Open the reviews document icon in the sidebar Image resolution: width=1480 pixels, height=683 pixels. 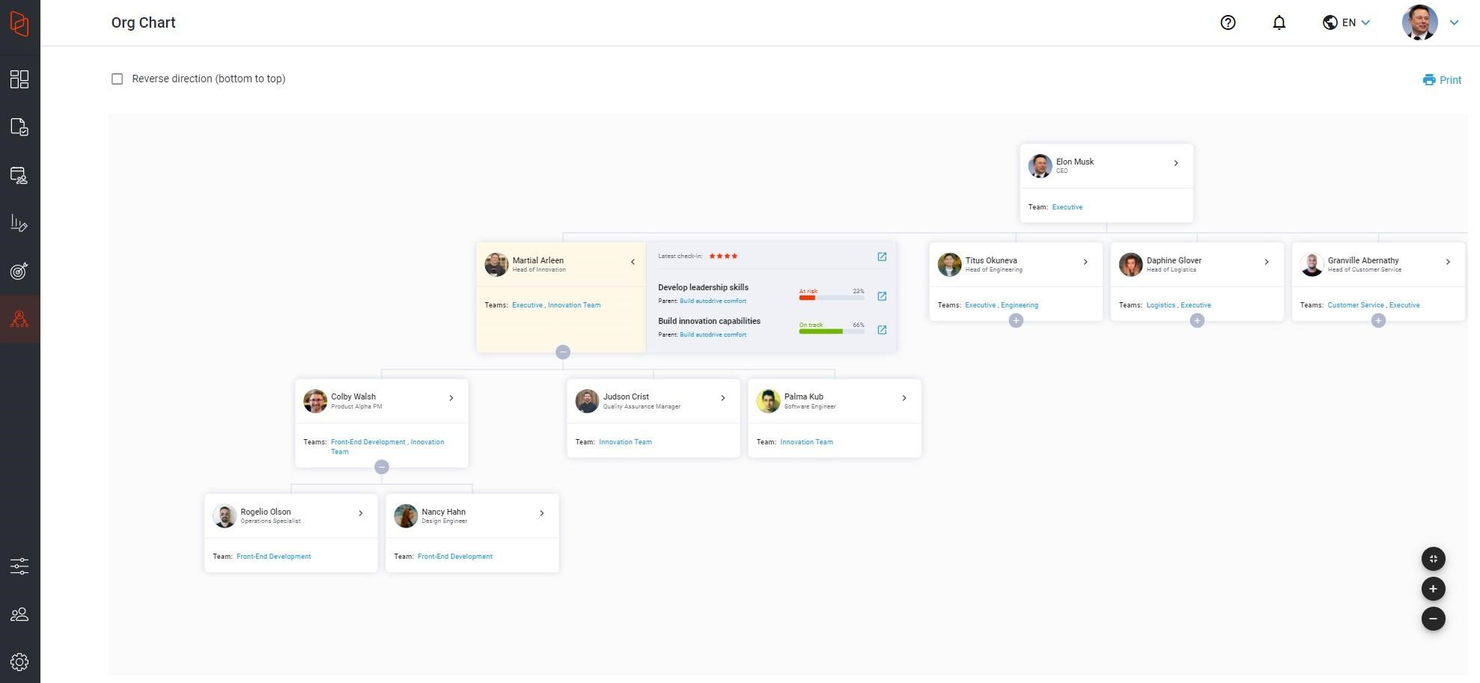pyautogui.click(x=19, y=125)
